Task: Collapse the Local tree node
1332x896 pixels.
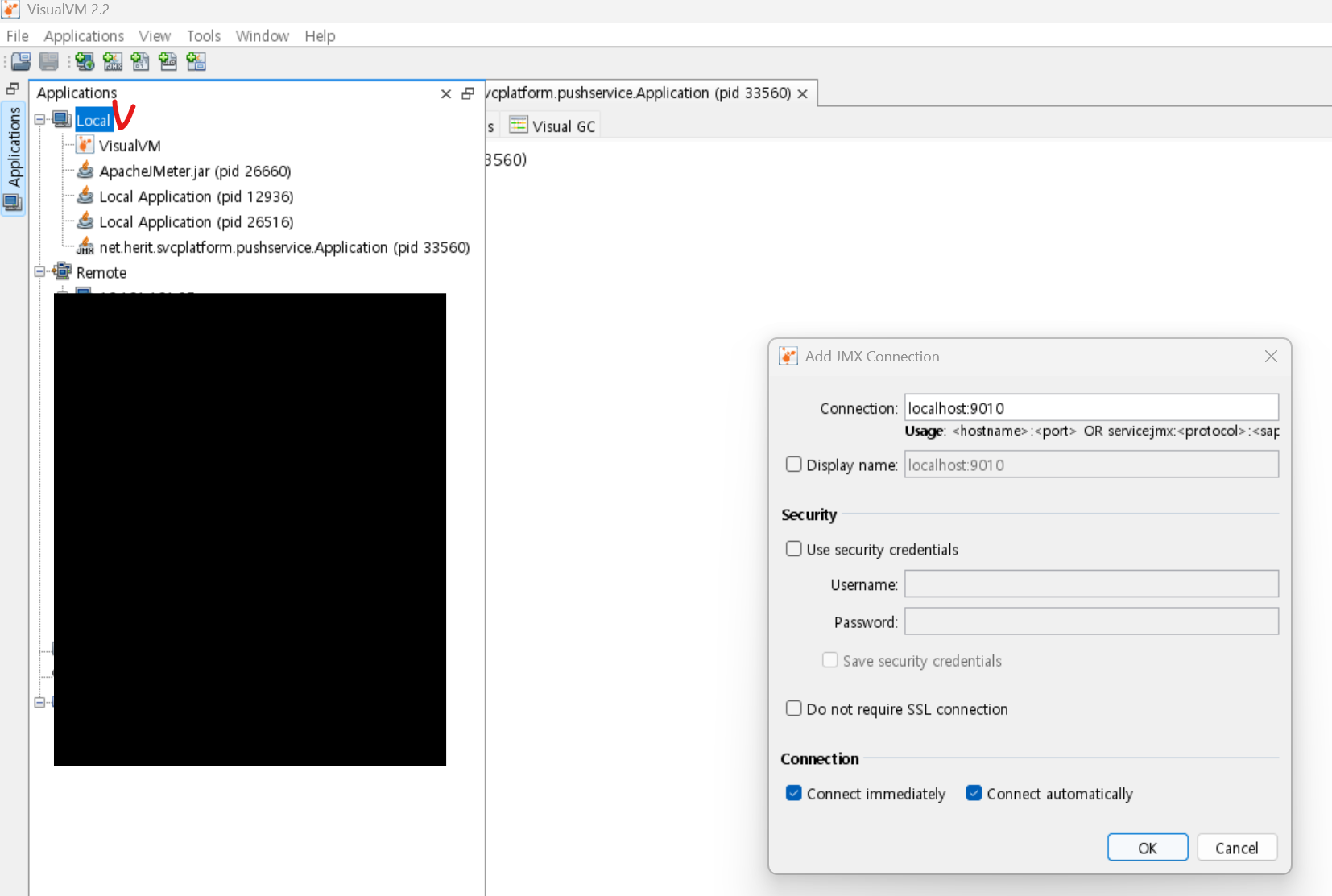Action: point(39,120)
